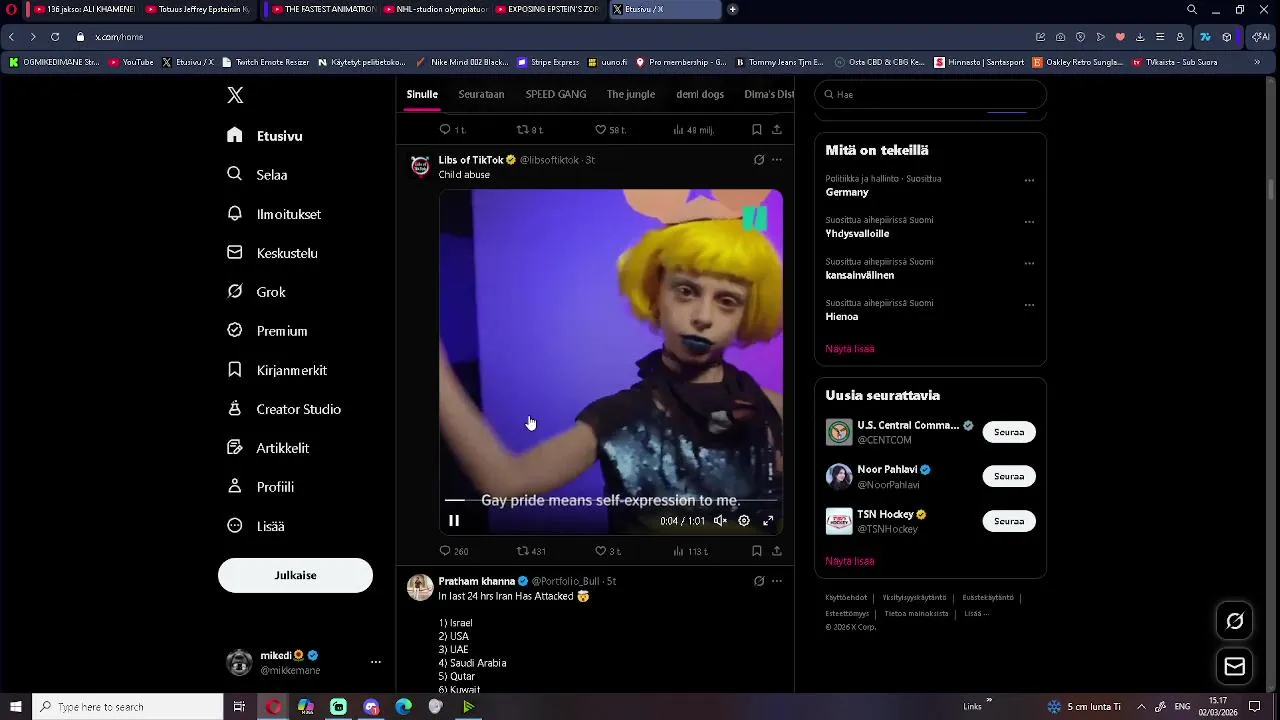Open Ilmoitukset notifications
The image size is (1280, 720).
pos(274,214)
